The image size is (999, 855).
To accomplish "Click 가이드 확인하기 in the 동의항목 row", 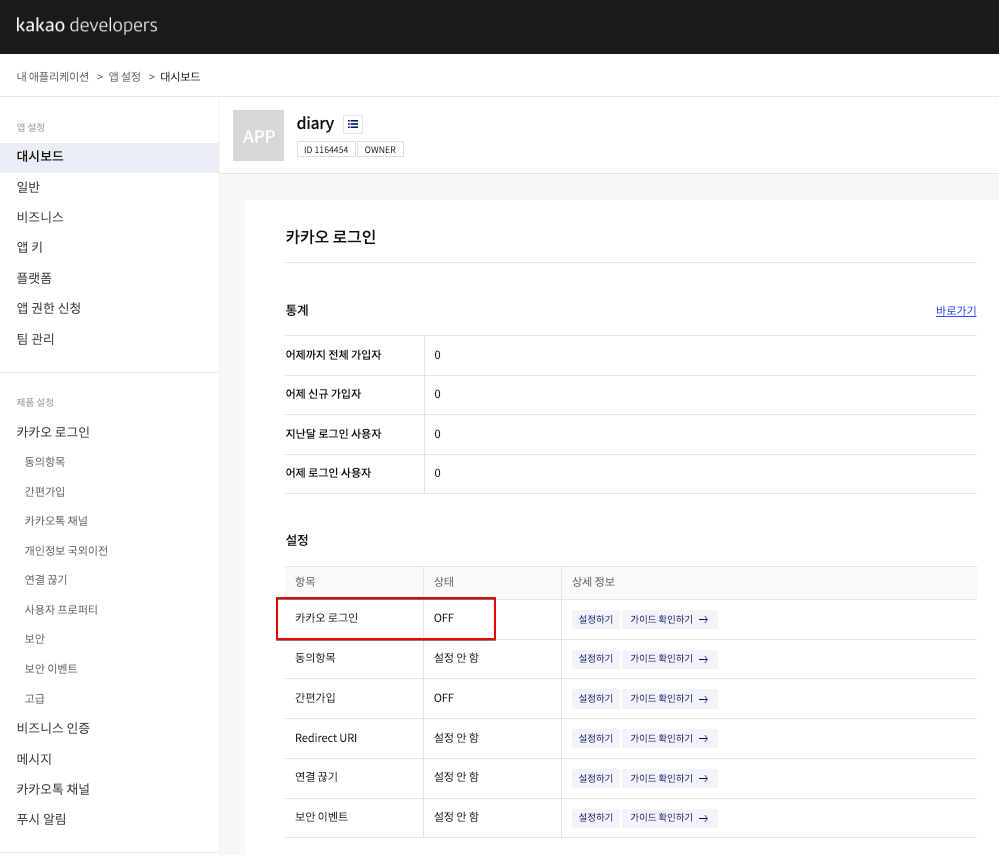I will click(x=670, y=659).
